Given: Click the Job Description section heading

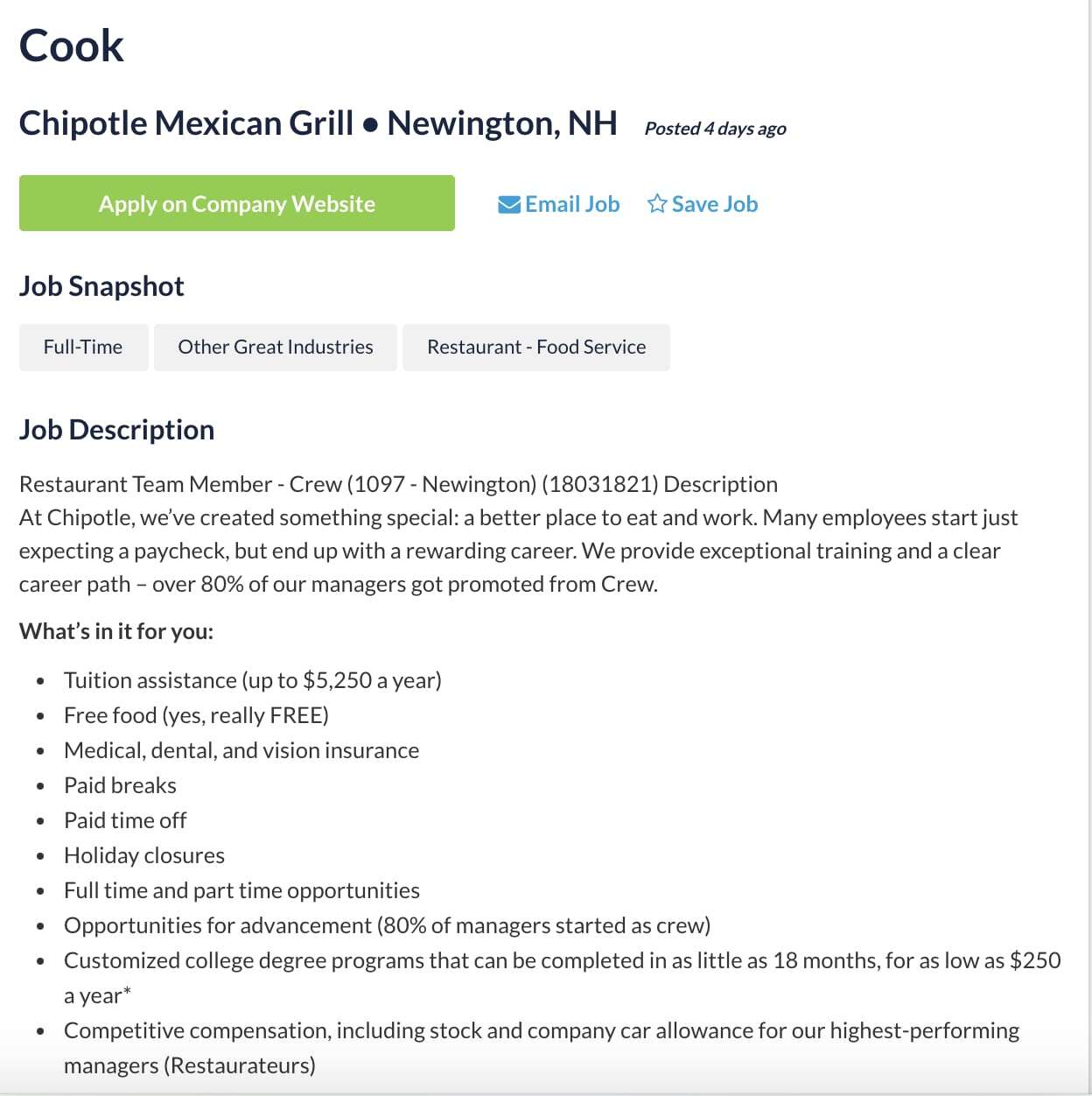Looking at the screenshot, I should tap(116, 429).
